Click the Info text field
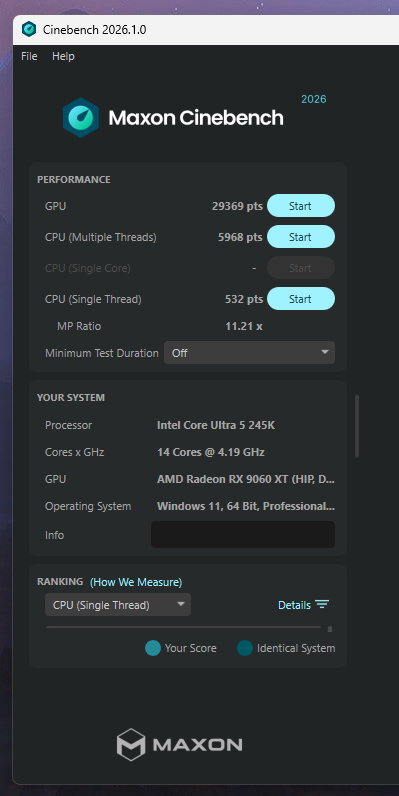The image size is (399, 796). point(243,535)
